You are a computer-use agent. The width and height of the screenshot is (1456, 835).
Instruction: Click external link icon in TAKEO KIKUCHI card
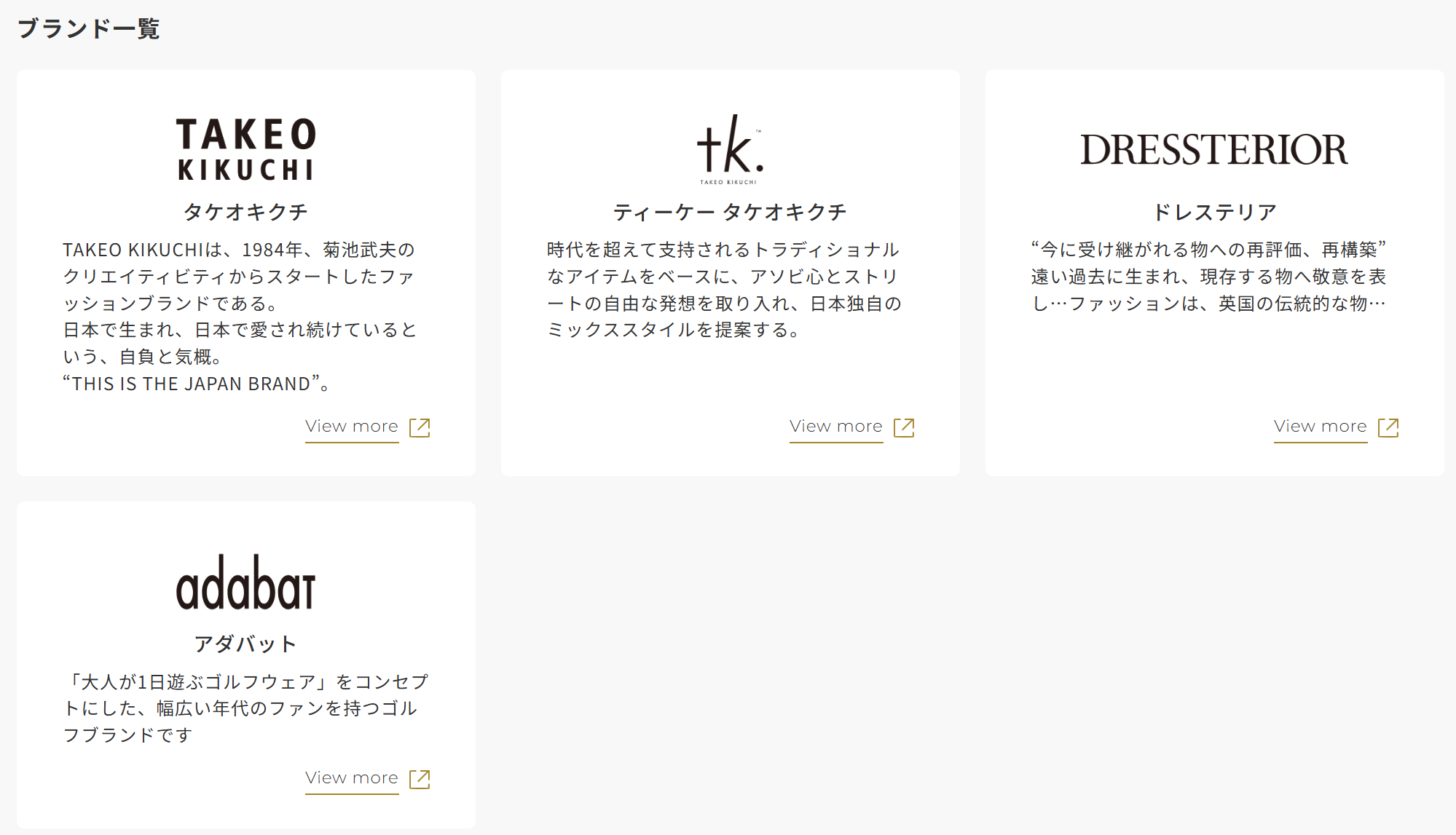click(420, 427)
